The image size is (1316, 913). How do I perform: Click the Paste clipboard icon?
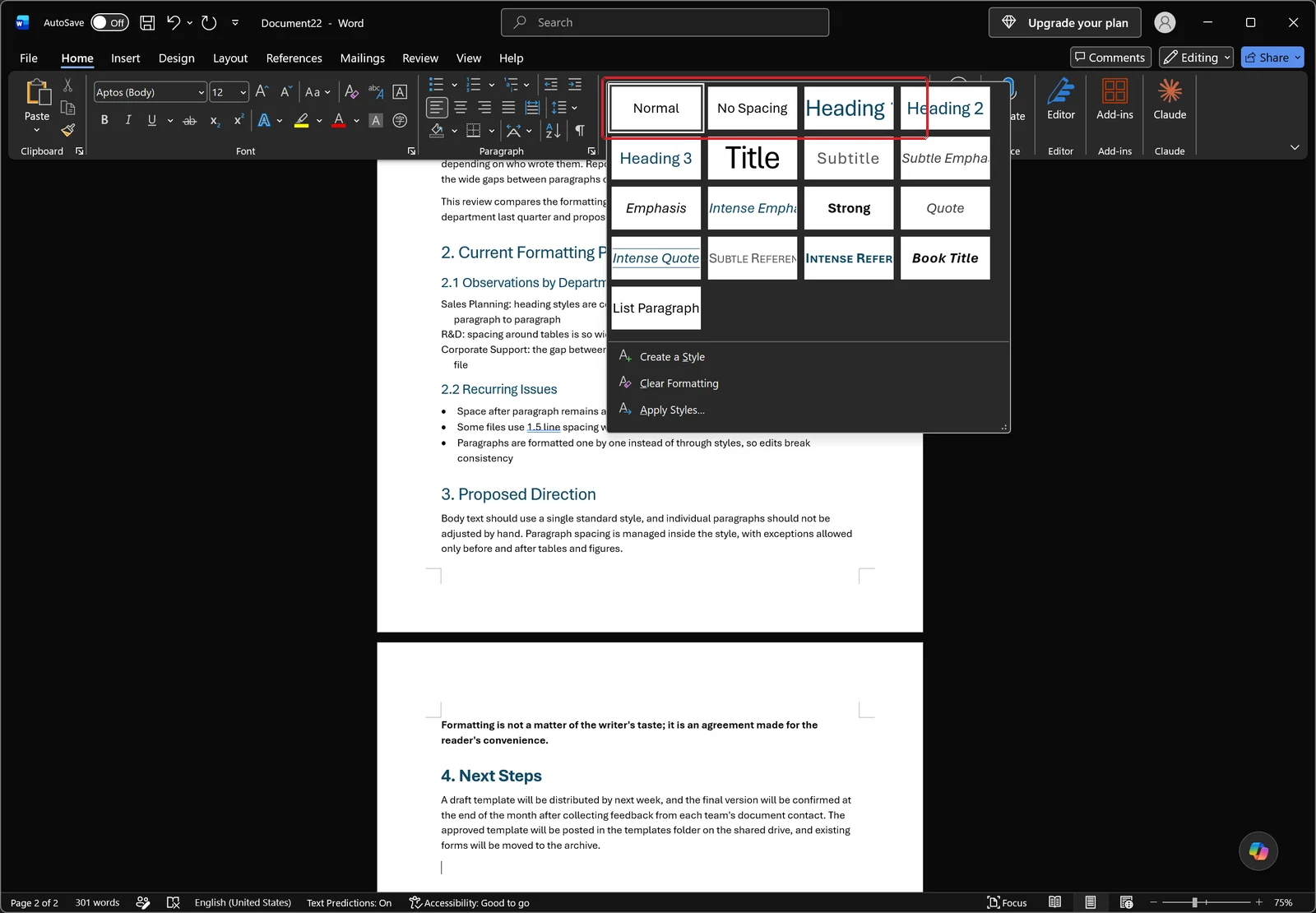pos(38,92)
